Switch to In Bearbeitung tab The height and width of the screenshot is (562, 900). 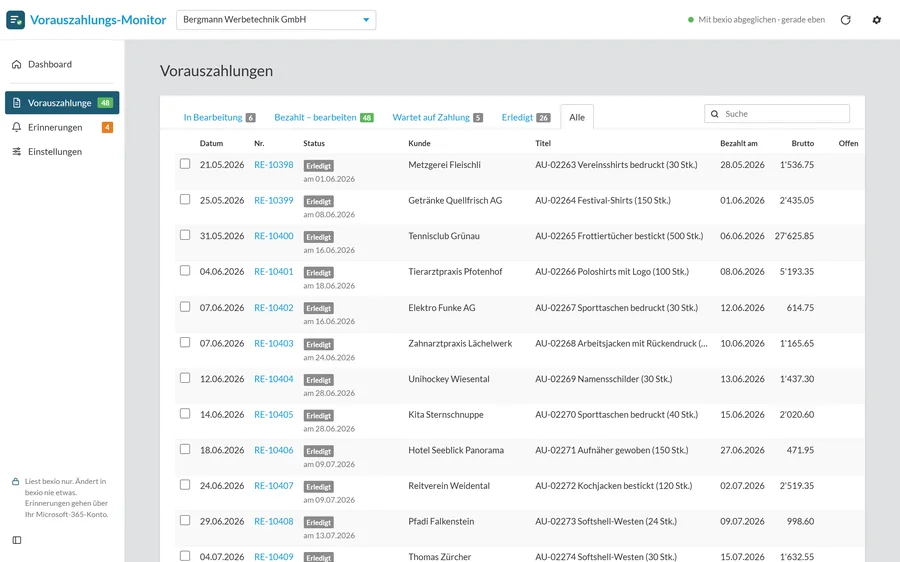click(x=219, y=117)
